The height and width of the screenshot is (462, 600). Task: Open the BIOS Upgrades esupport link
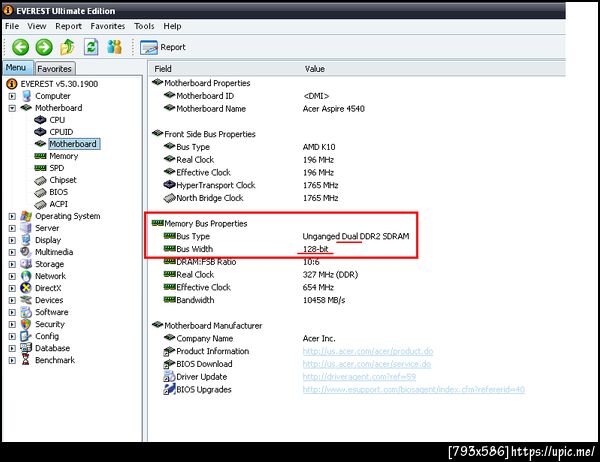tap(413, 390)
